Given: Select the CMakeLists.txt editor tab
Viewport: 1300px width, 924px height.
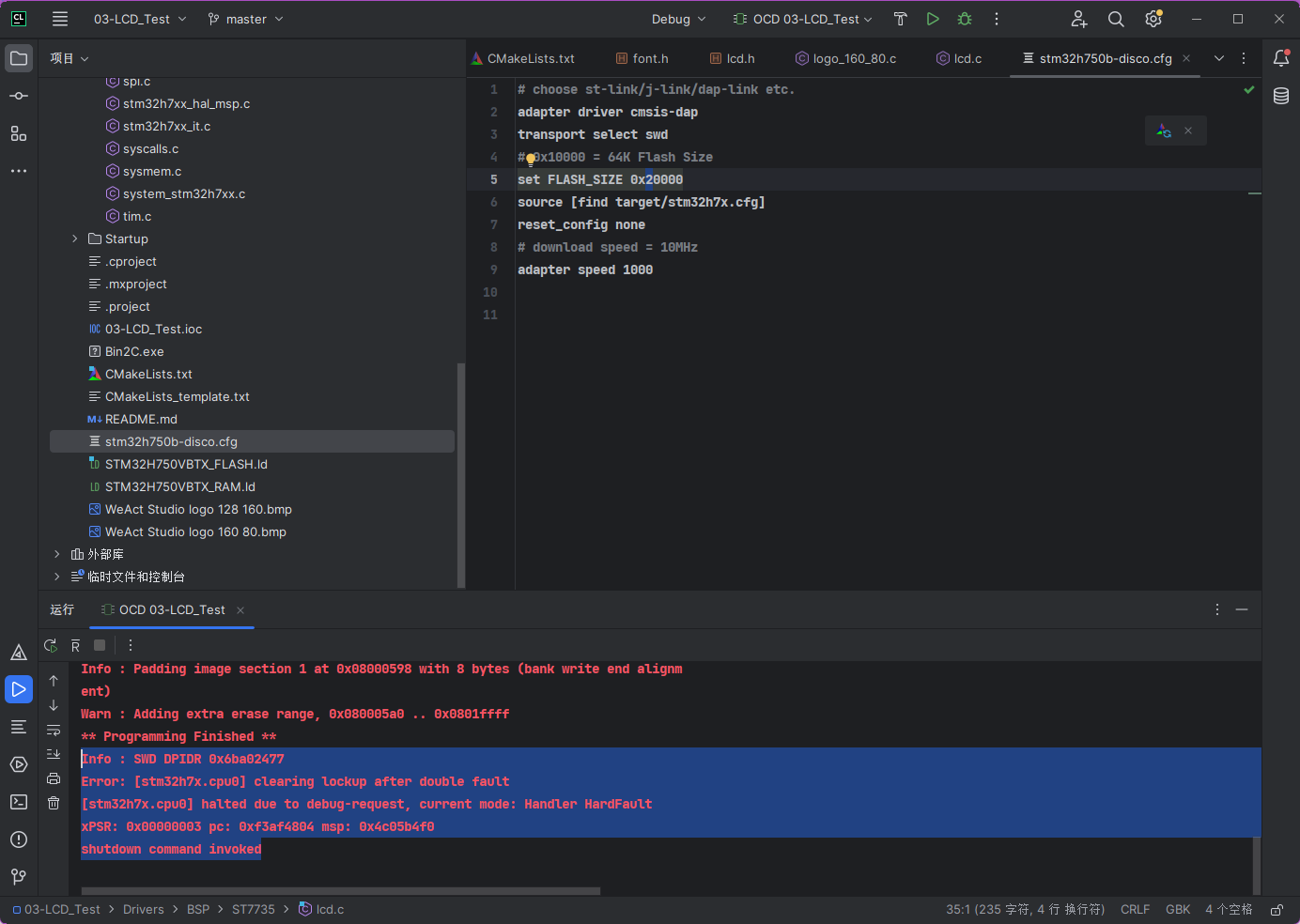Looking at the screenshot, I should (x=531, y=58).
